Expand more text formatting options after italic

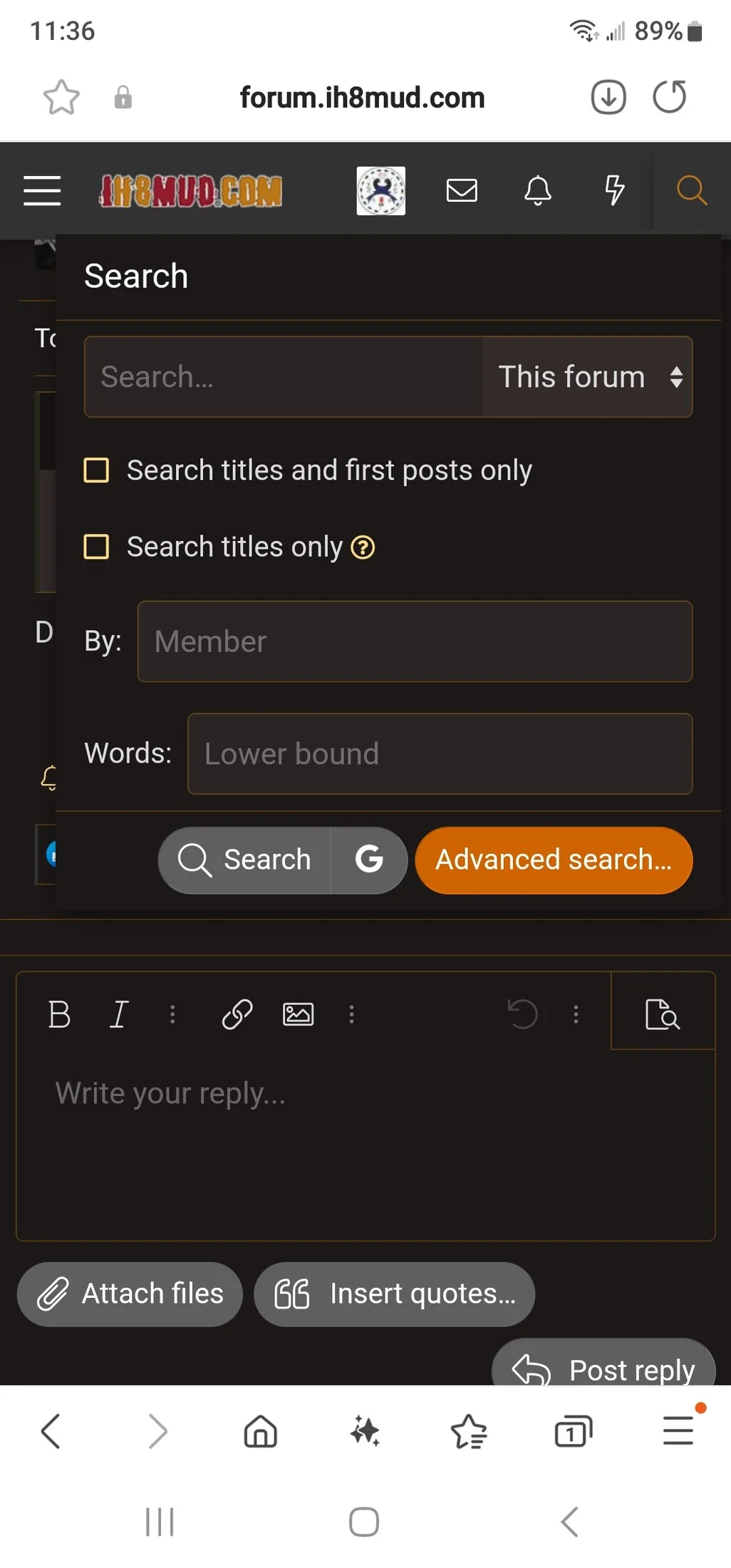coord(172,1014)
